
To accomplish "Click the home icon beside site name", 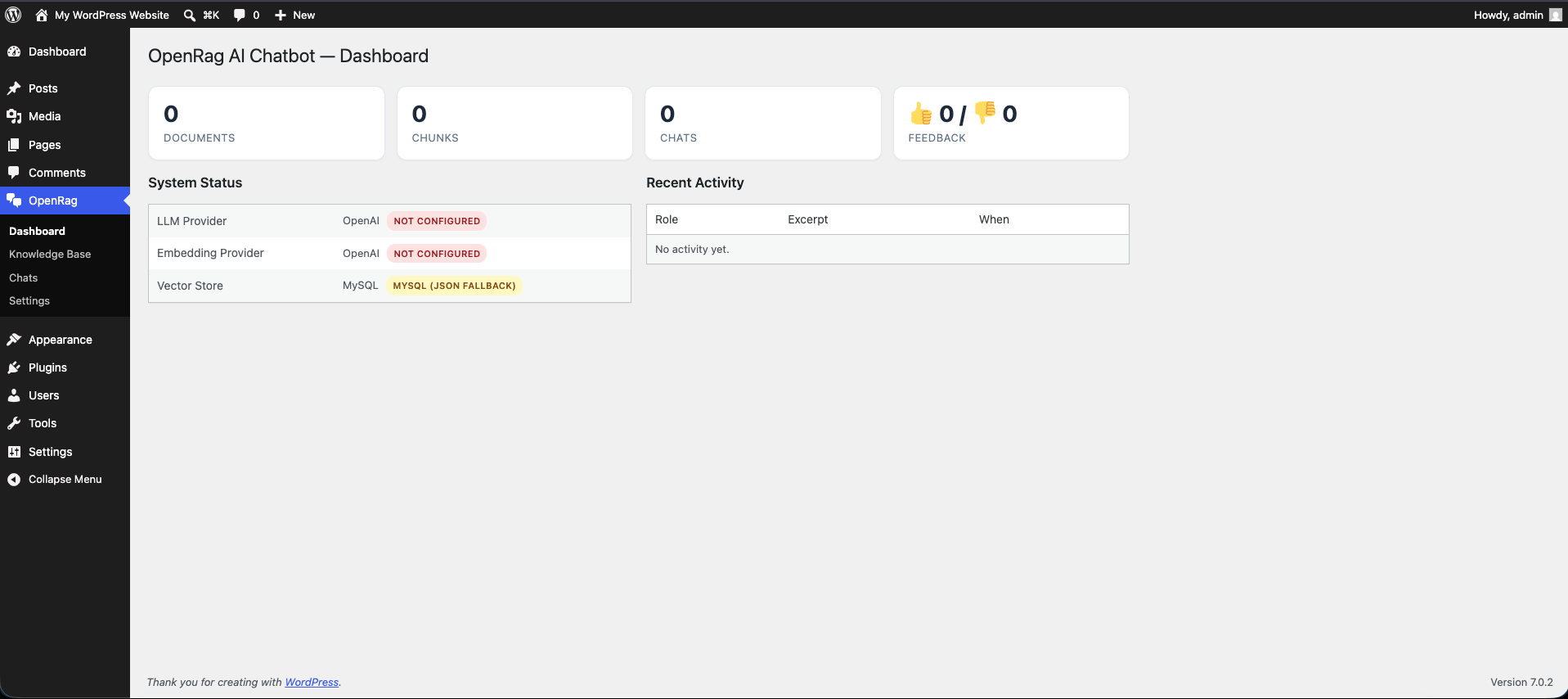I will coord(42,15).
